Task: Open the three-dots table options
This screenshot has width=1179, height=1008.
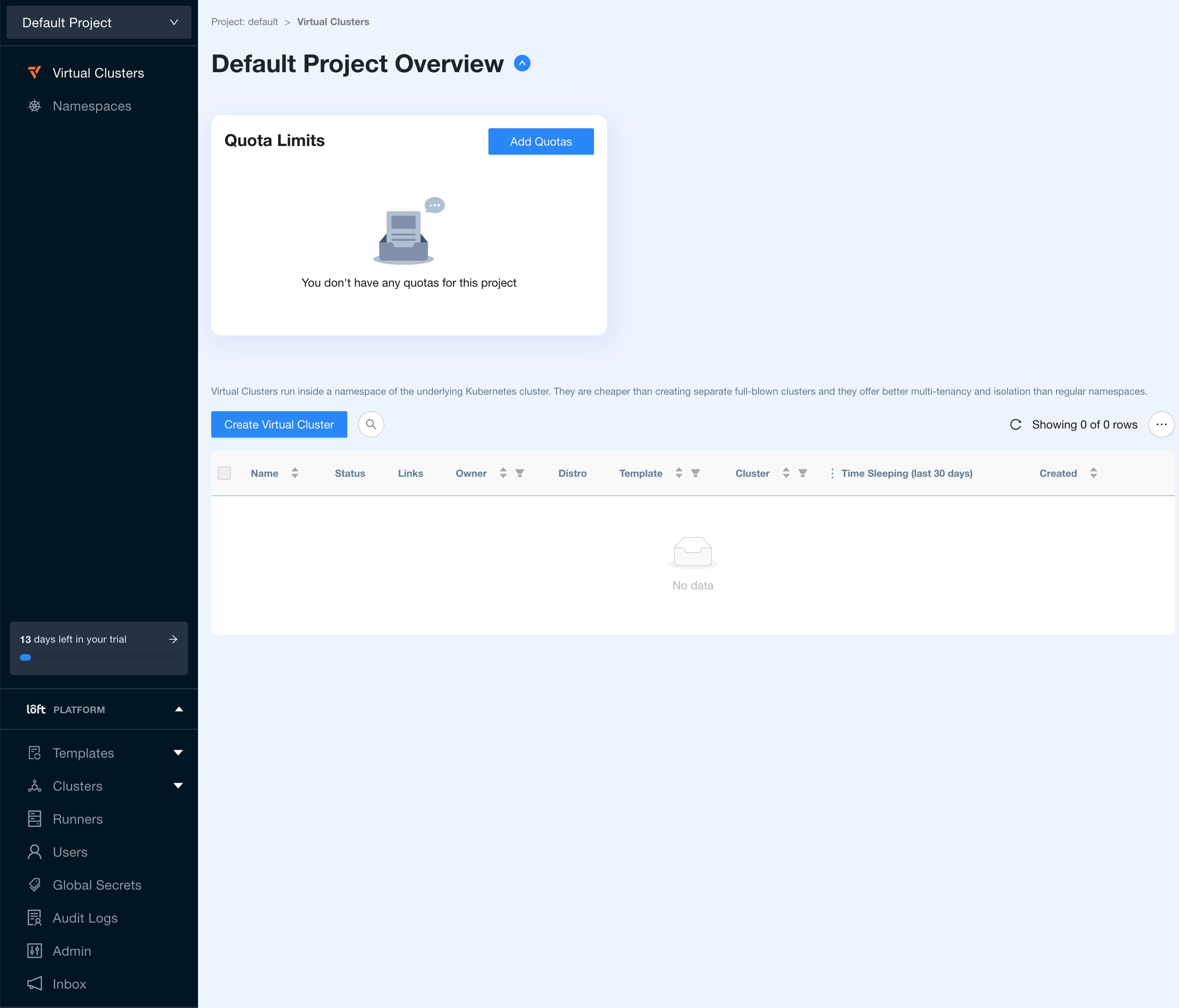Action: (x=1161, y=424)
